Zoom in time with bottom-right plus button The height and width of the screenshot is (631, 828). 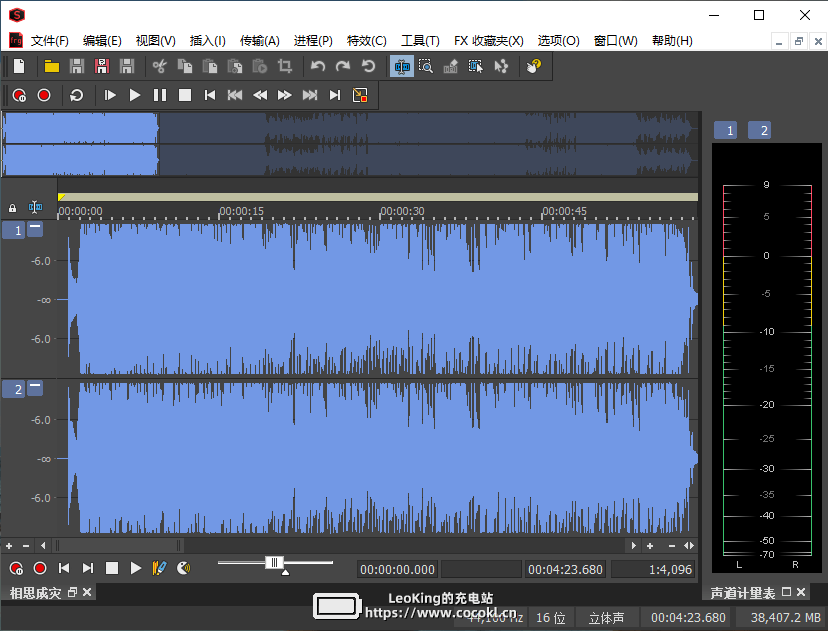(x=650, y=545)
